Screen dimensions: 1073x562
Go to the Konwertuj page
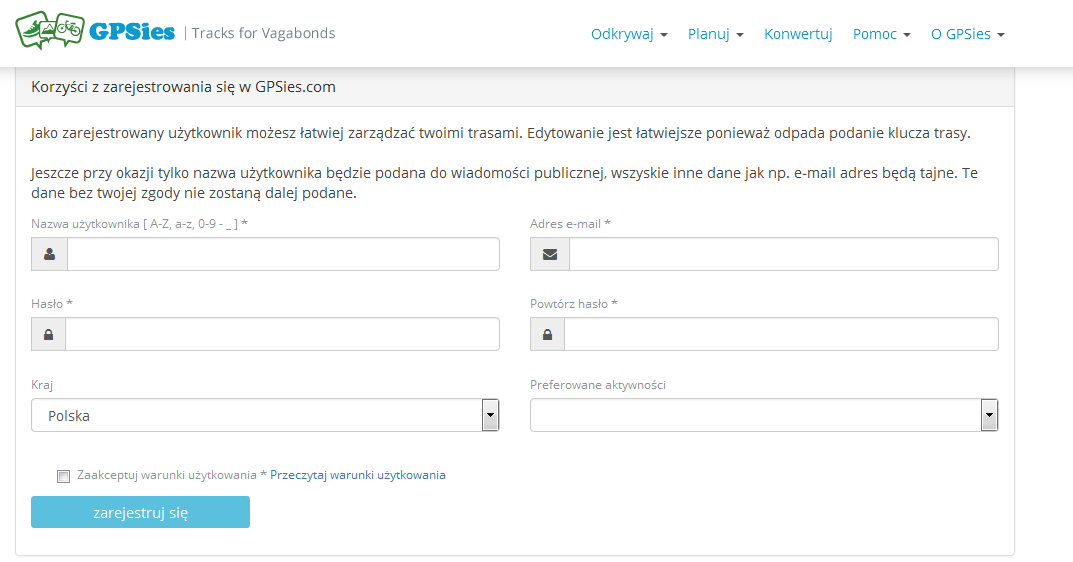click(x=798, y=34)
